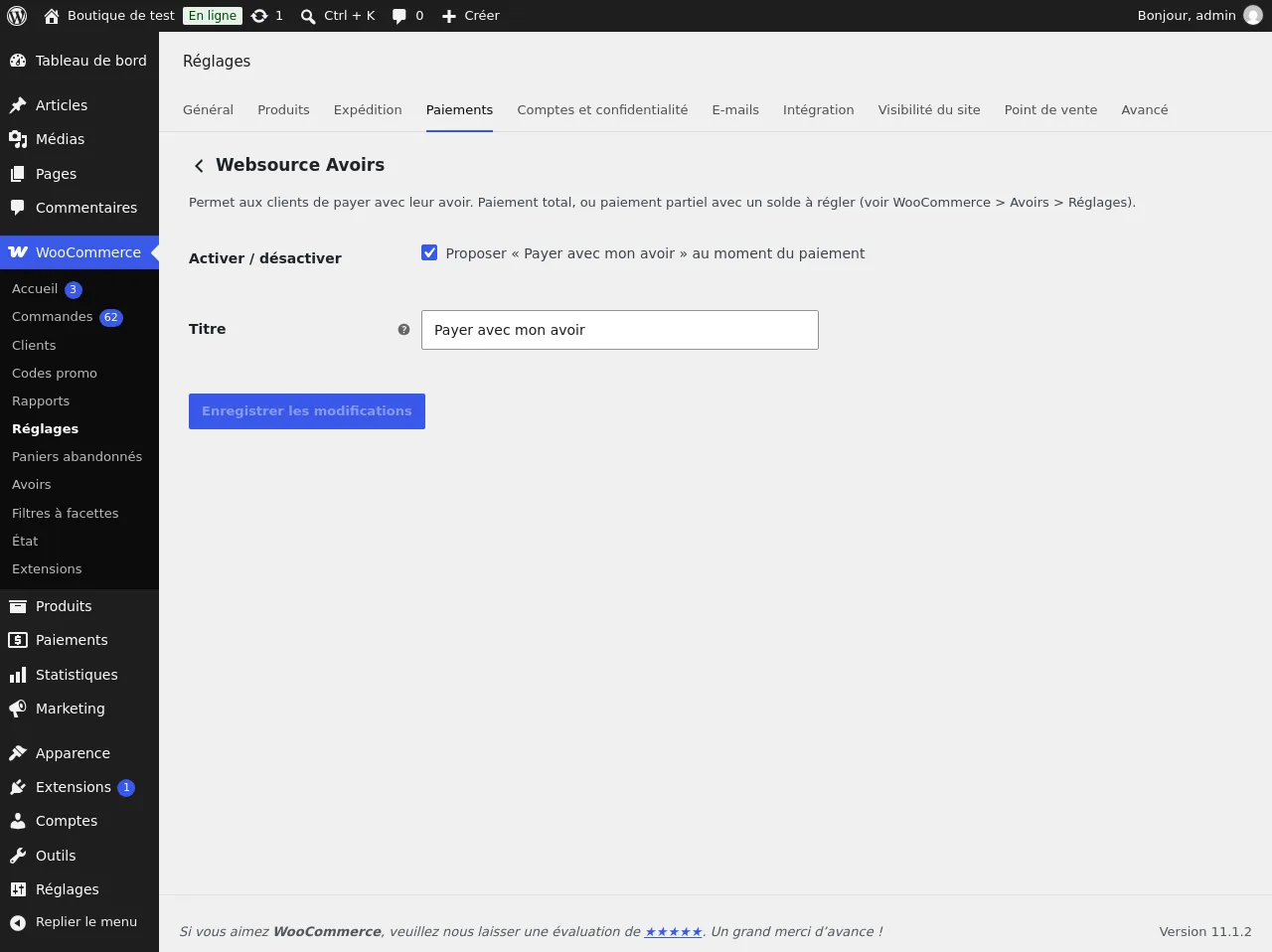Click the Articles pin icon
Viewport: 1272px width, 952px height.
tap(18, 105)
